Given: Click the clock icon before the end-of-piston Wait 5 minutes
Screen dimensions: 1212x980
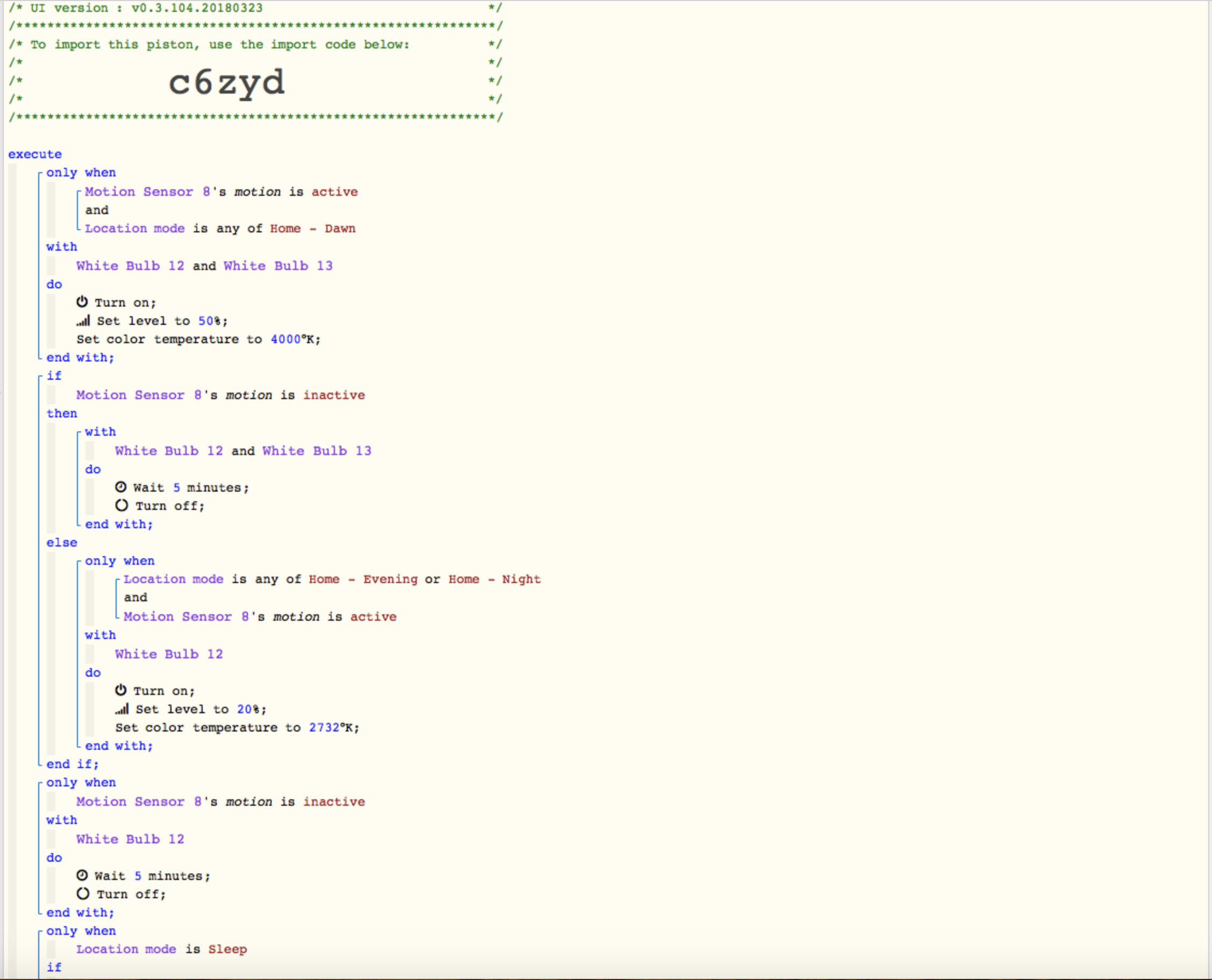Looking at the screenshot, I should pyautogui.click(x=82, y=875).
